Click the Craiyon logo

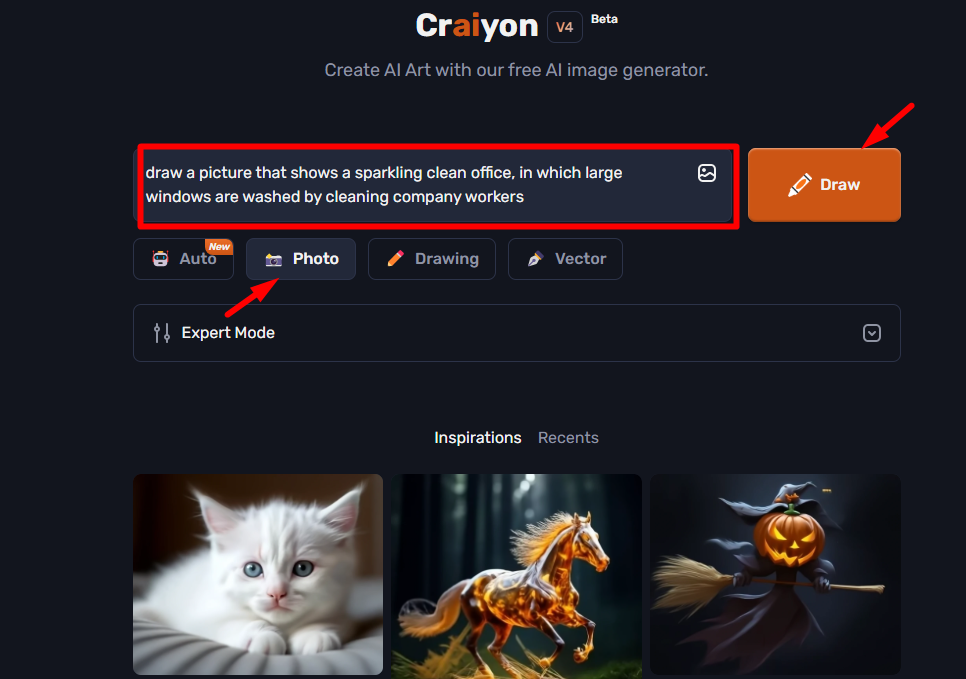pos(477,26)
